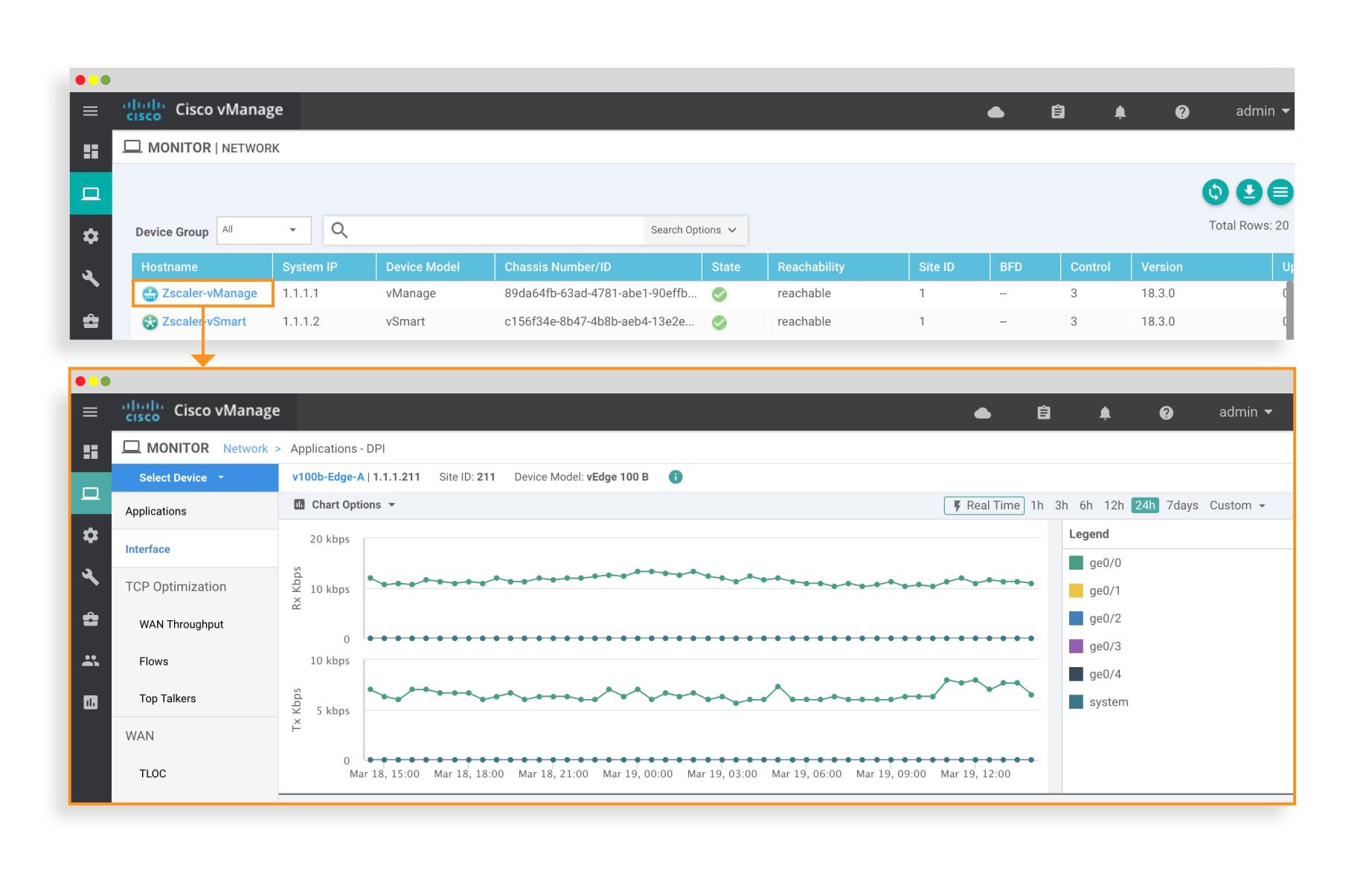Open the Maintenance briefcase icon

(91, 619)
